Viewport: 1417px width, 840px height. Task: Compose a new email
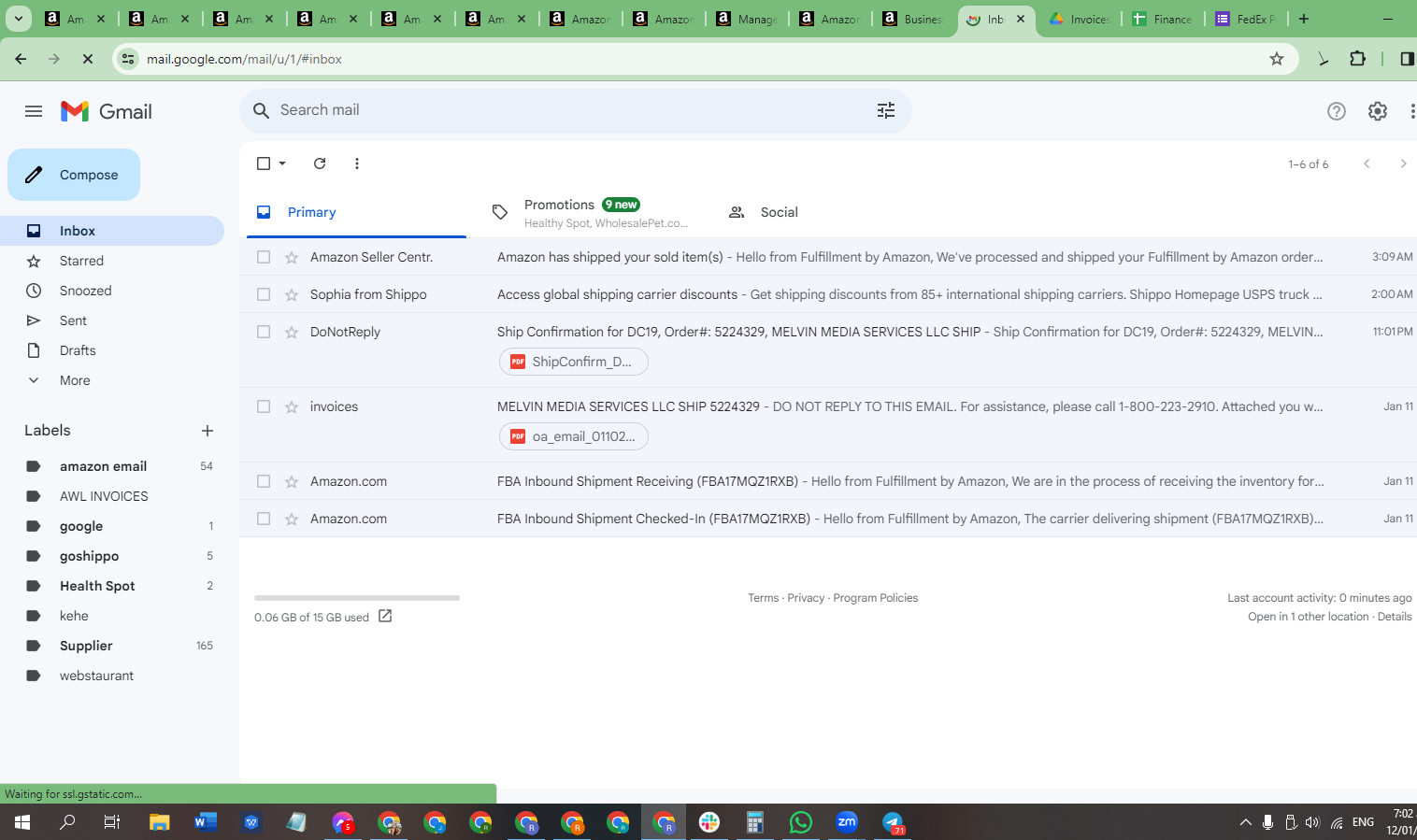(x=74, y=175)
